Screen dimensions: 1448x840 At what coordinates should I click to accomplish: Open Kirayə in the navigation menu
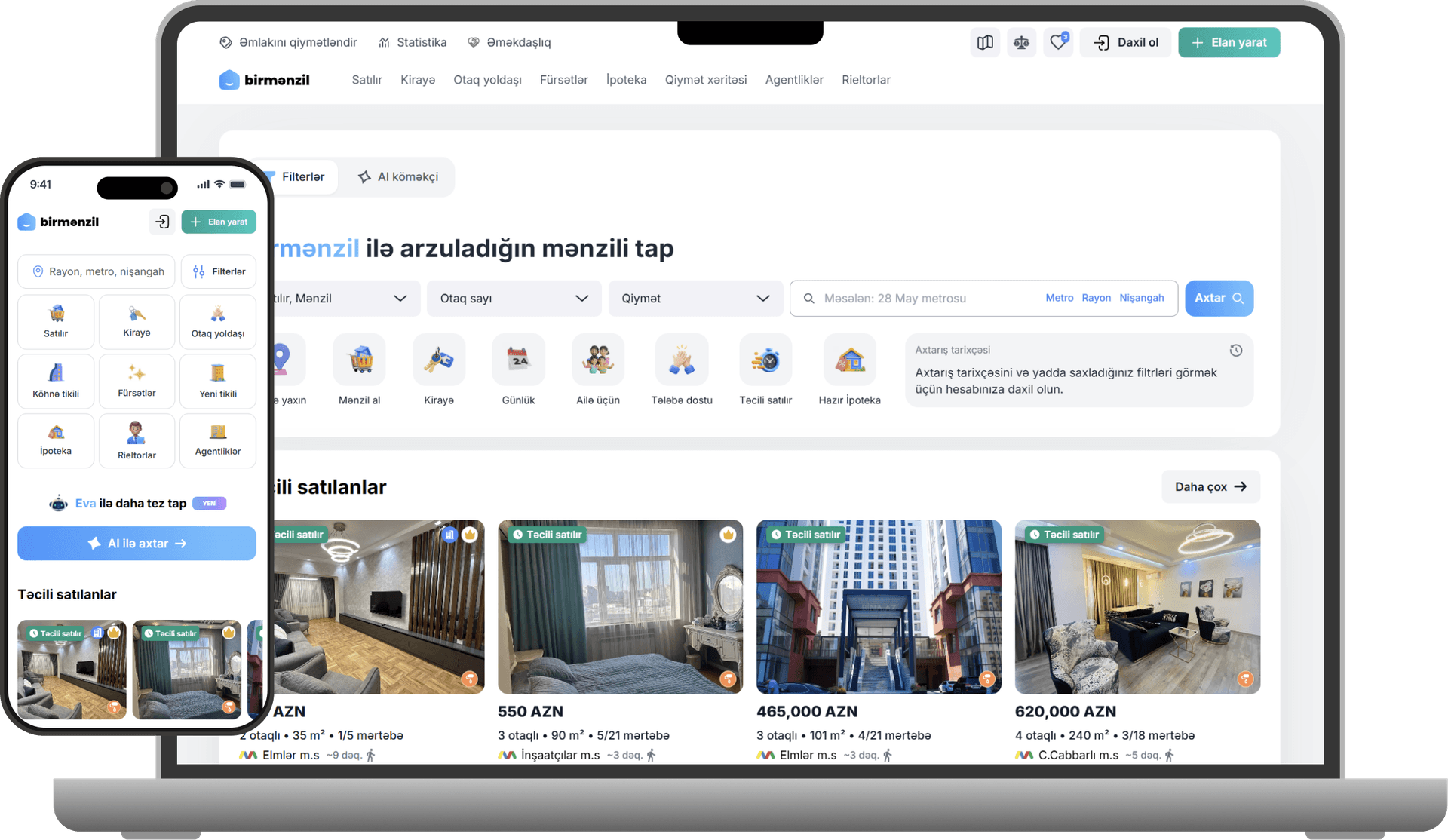point(418,80)
